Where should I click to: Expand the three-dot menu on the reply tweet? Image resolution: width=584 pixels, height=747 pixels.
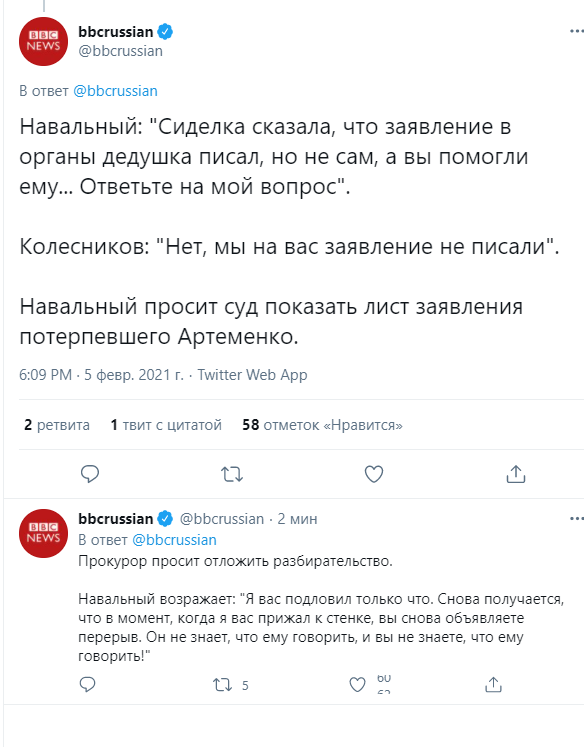tap(576, 518)
